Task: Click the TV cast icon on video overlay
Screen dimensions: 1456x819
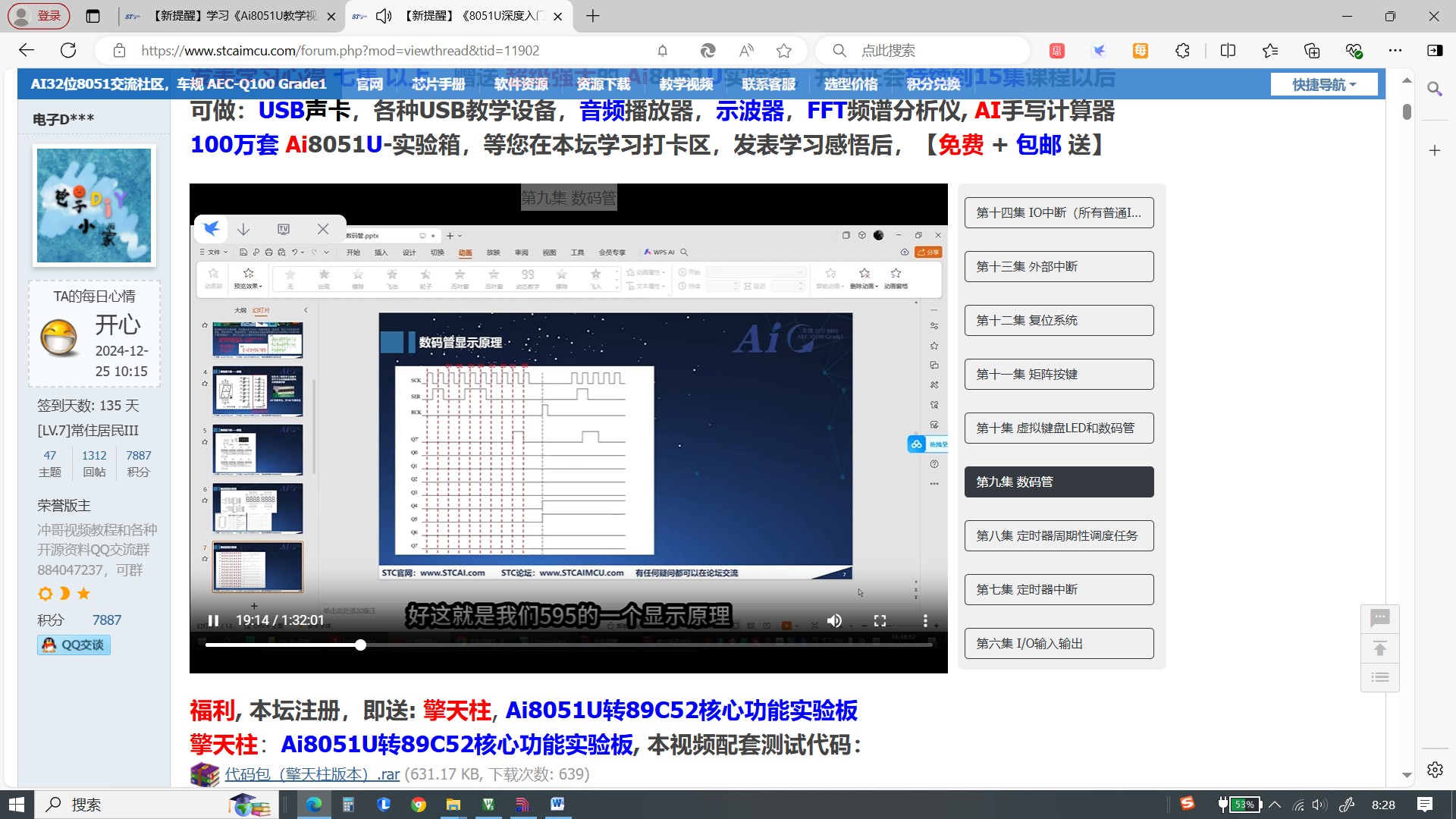Action: 284,229
